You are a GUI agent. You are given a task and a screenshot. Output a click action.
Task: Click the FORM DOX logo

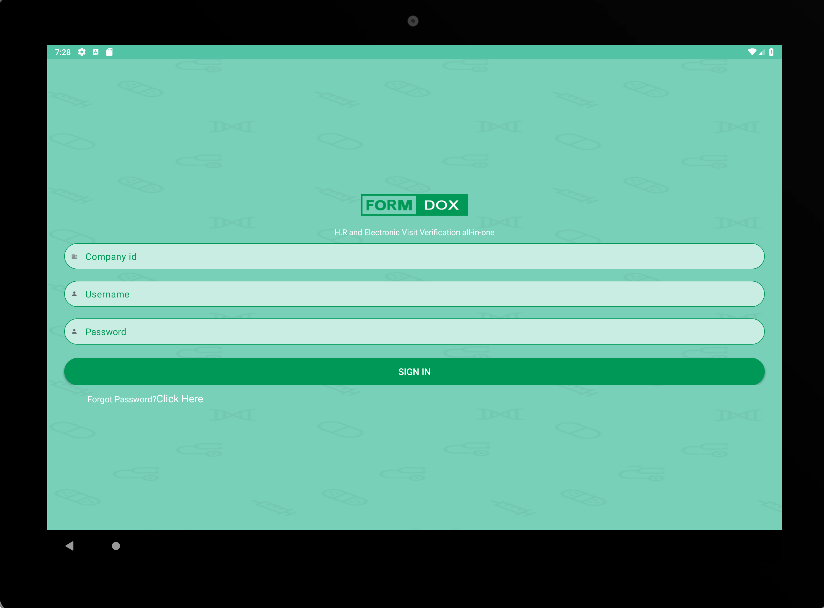pyautogui.click(x=414, y=205)
